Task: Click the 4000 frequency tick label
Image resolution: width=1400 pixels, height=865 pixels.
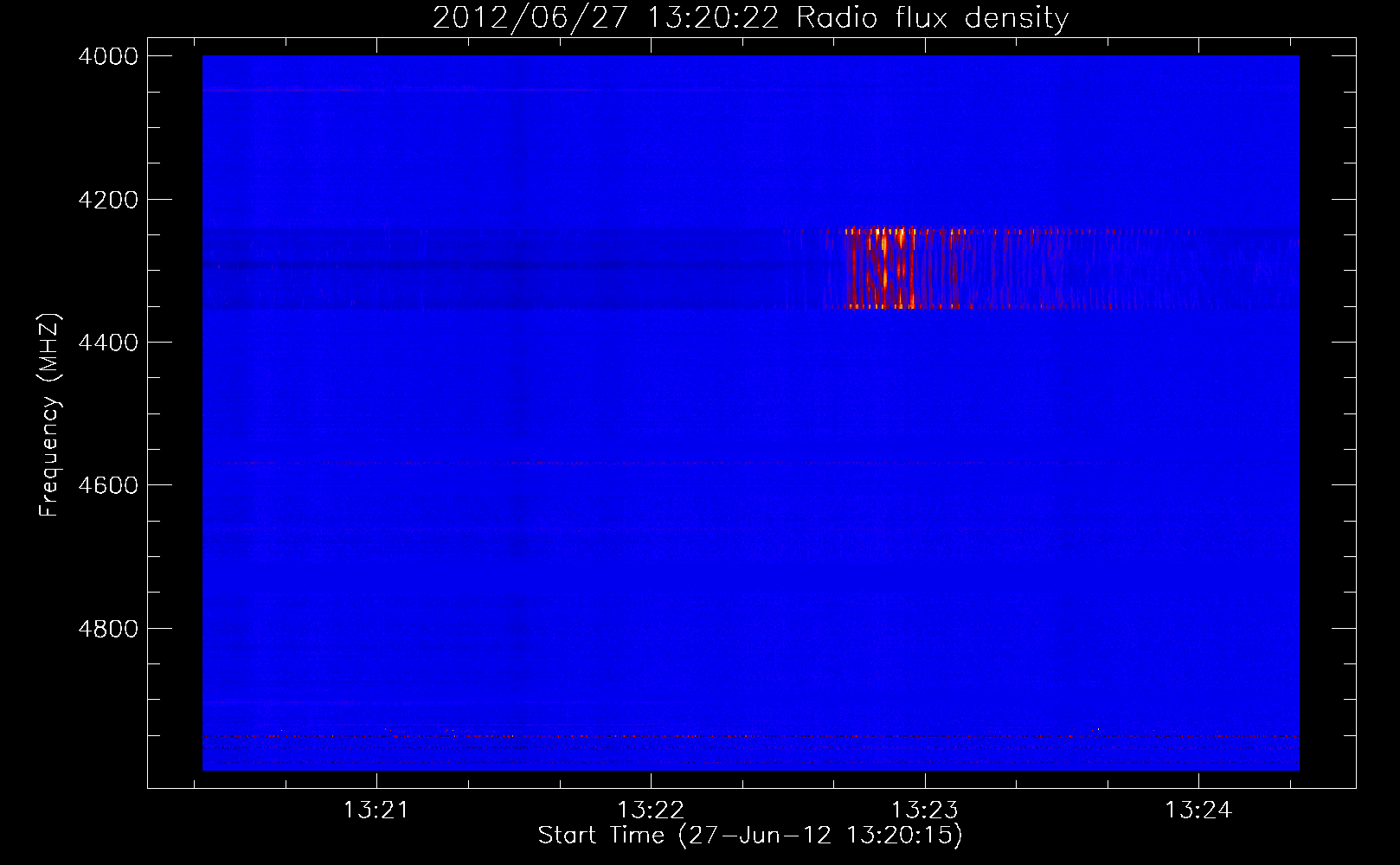Action: [x=108, y=56]
